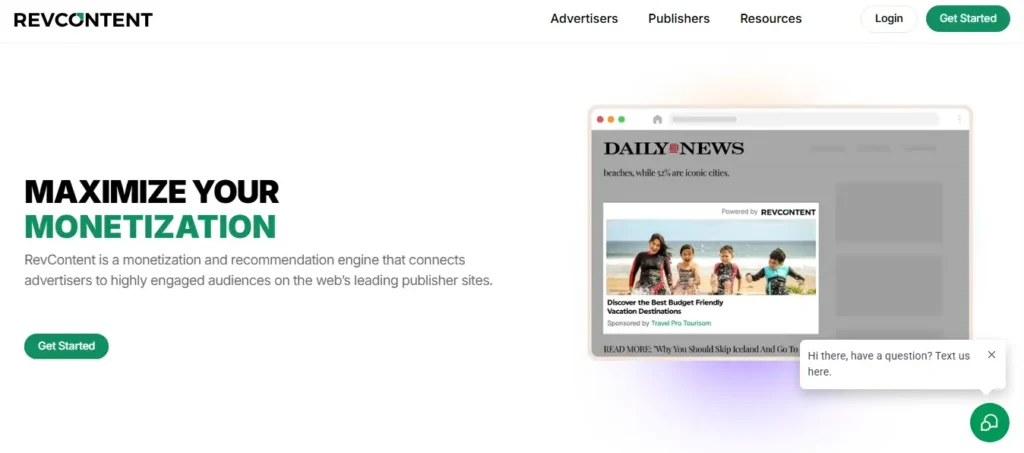Click the 'RevContent is a monetization' paragraph
1024x453 pixels.
coord(259,270)
